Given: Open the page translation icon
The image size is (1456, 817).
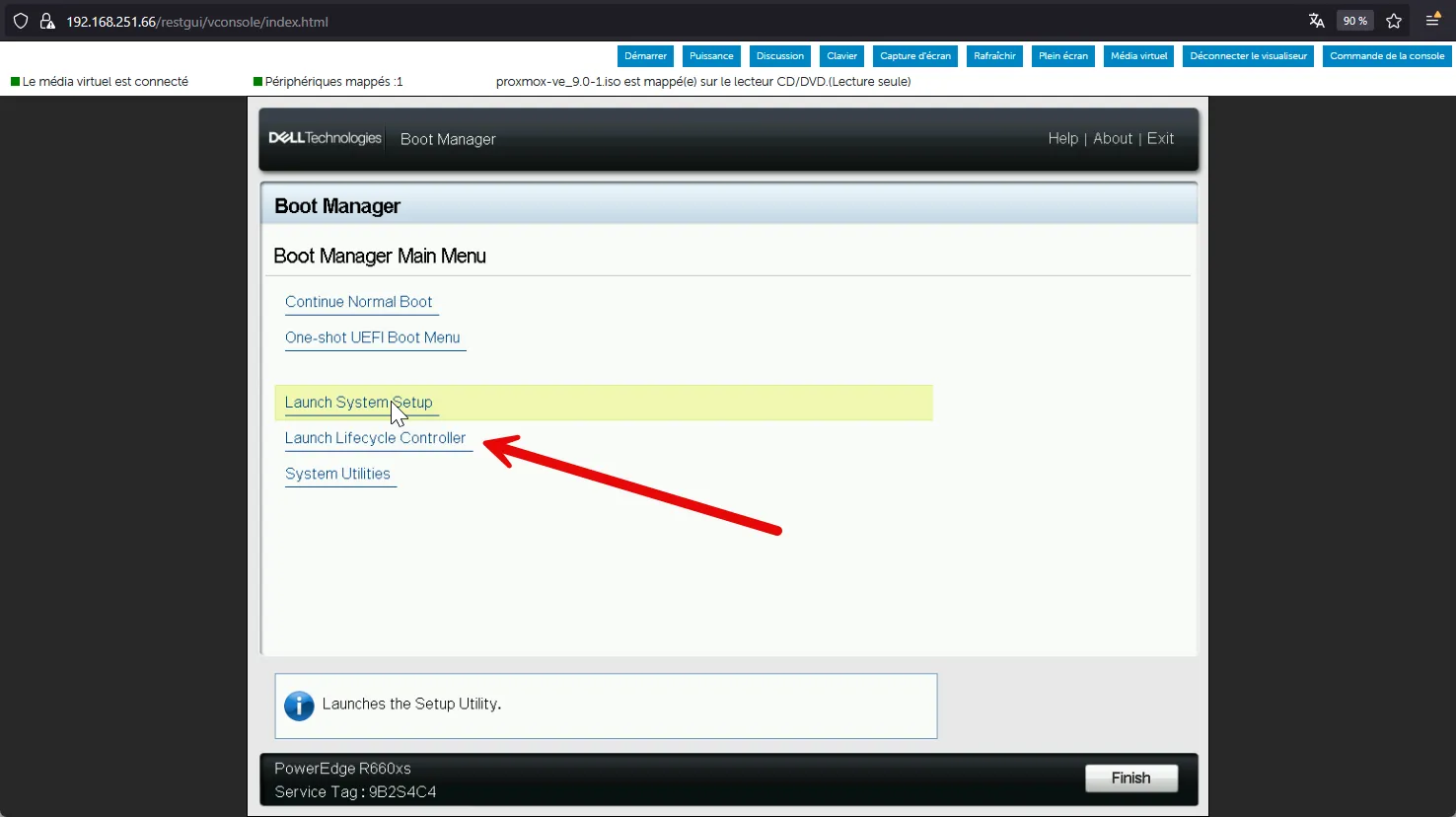Looking at the screenshot, I should click(x=1316, y=21).
